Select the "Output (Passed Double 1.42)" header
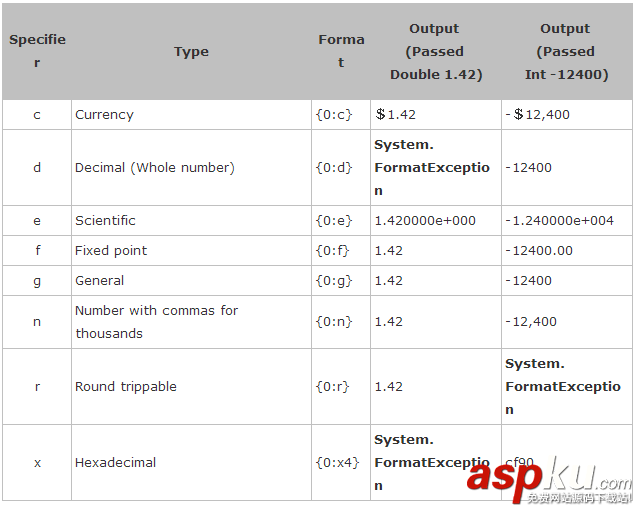 pyautogui.click(x=435, y=52)
